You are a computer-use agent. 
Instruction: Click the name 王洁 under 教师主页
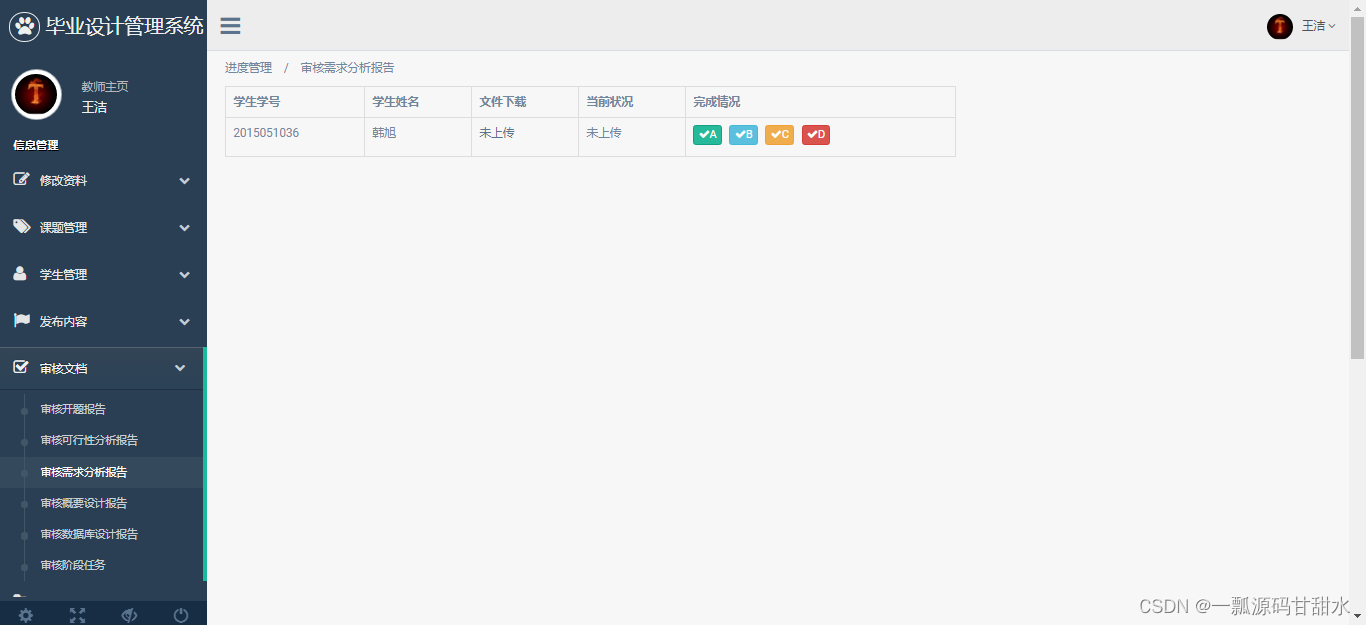pyautogui.click(x=94, y=107)
